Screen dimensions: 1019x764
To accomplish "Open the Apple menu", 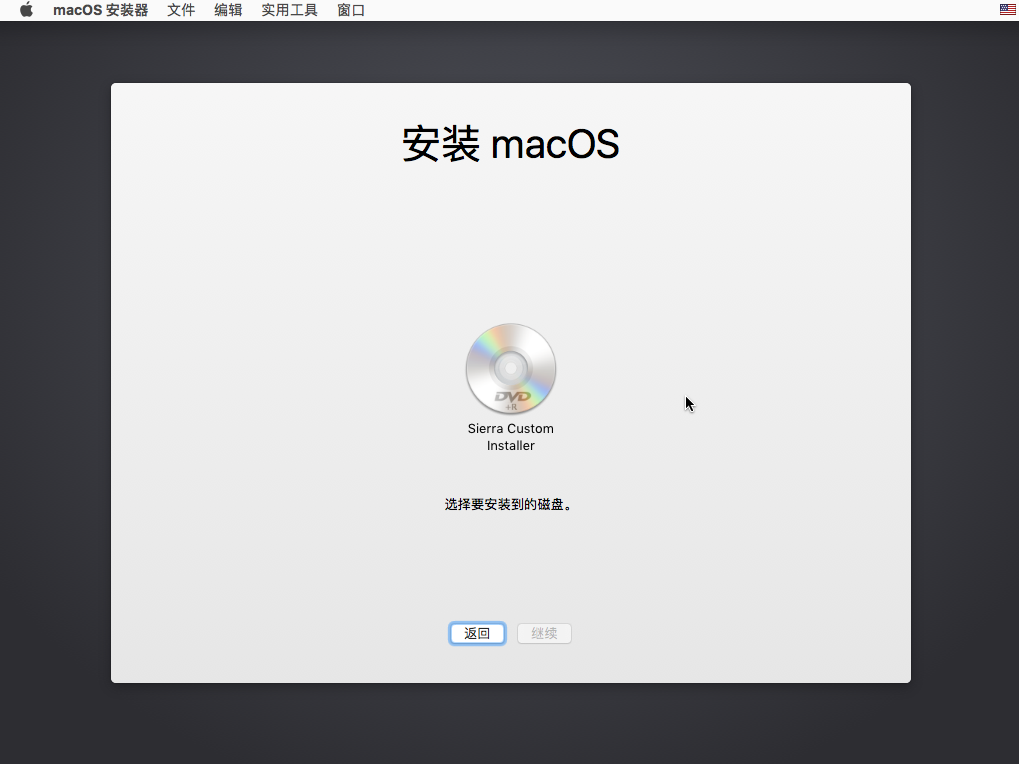I will 26,10.
